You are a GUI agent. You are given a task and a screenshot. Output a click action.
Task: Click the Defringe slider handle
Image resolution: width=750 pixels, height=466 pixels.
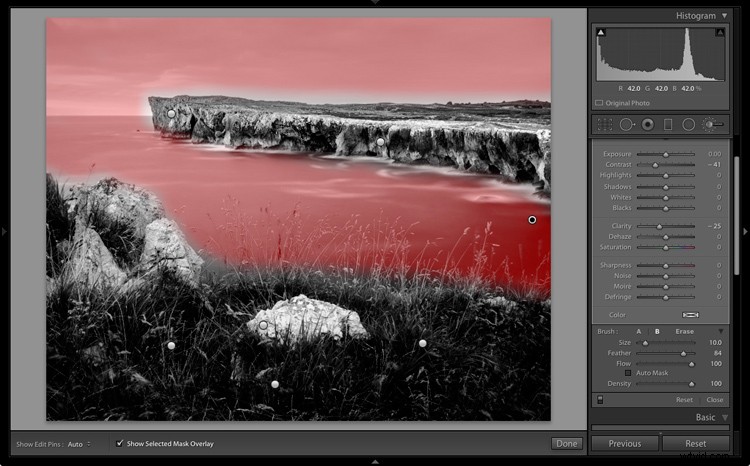pyautogui.click(x=665, y=297)
